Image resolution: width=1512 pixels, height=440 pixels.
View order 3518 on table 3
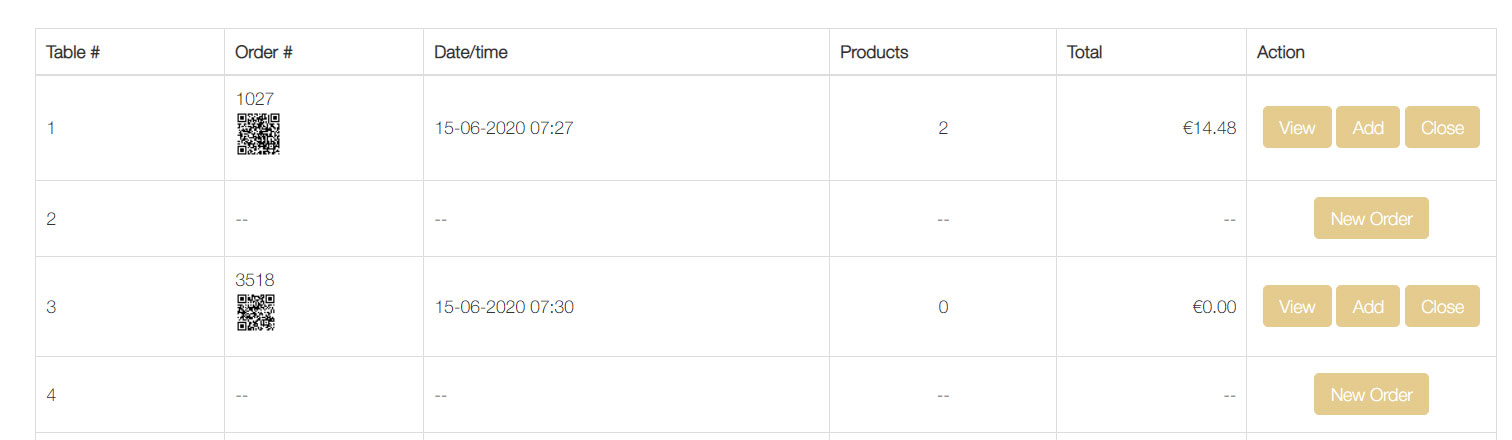click(1297, 306)
